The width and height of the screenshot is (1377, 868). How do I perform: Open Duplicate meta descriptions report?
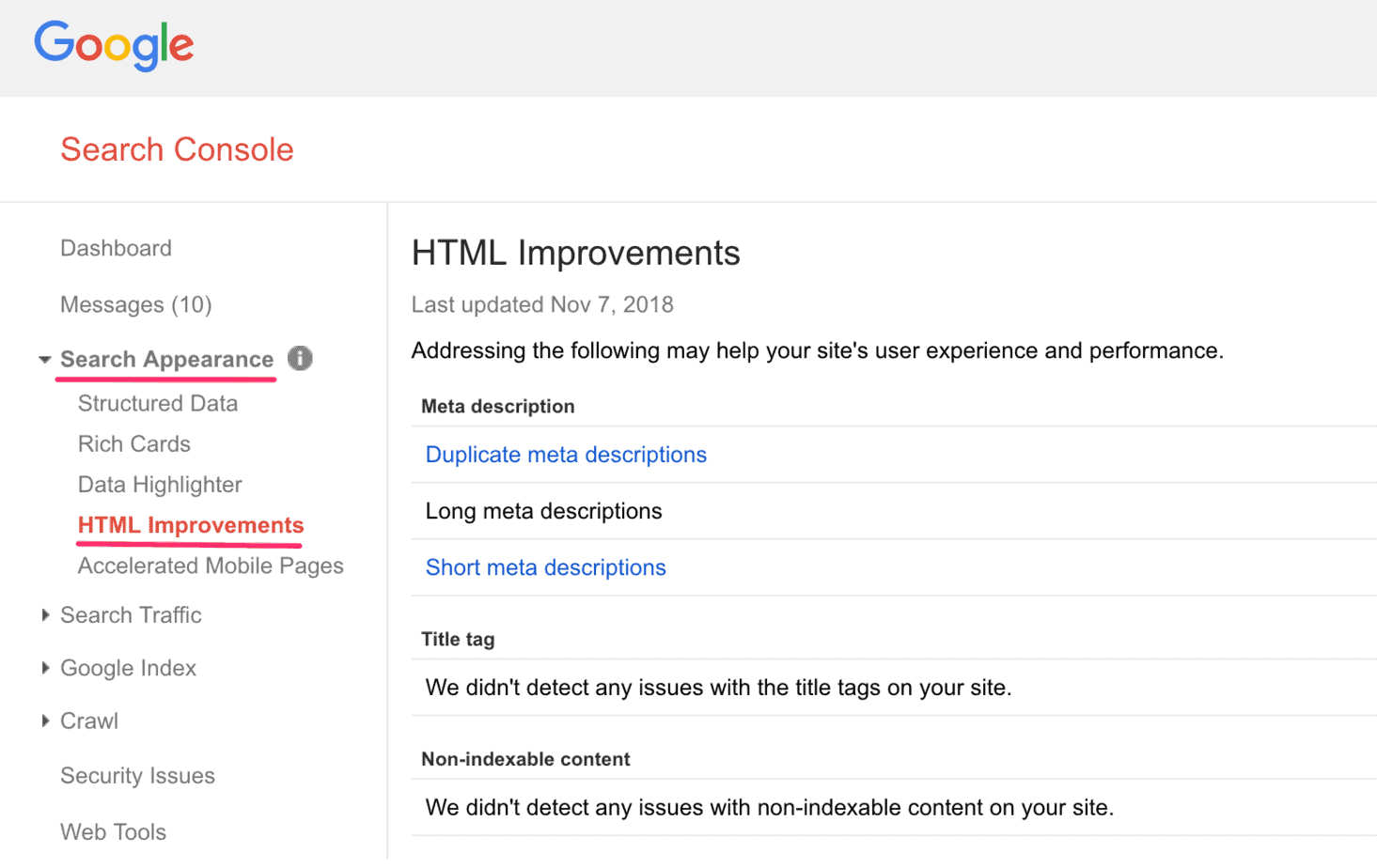(565, 454)
